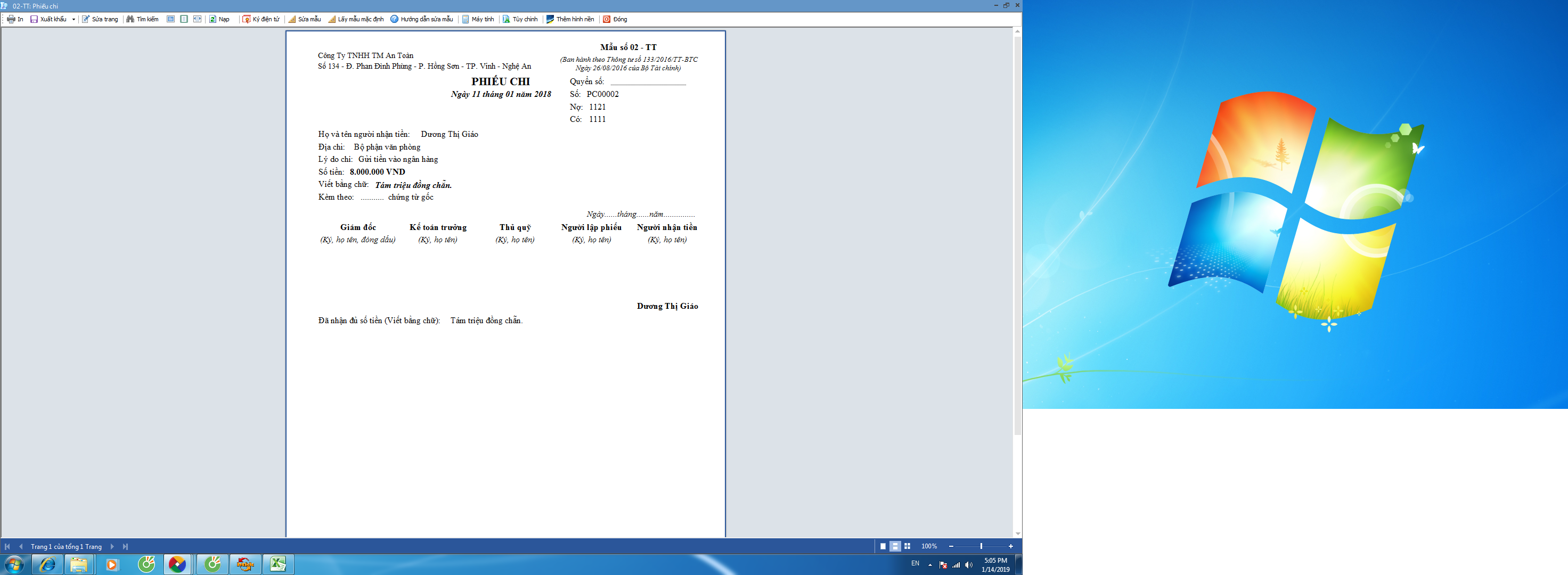The height and width of the screenshot is (575, 1568).
Task: Click the date Ngày 11 tháng 01 năm 2018
Action: (501, 94)
